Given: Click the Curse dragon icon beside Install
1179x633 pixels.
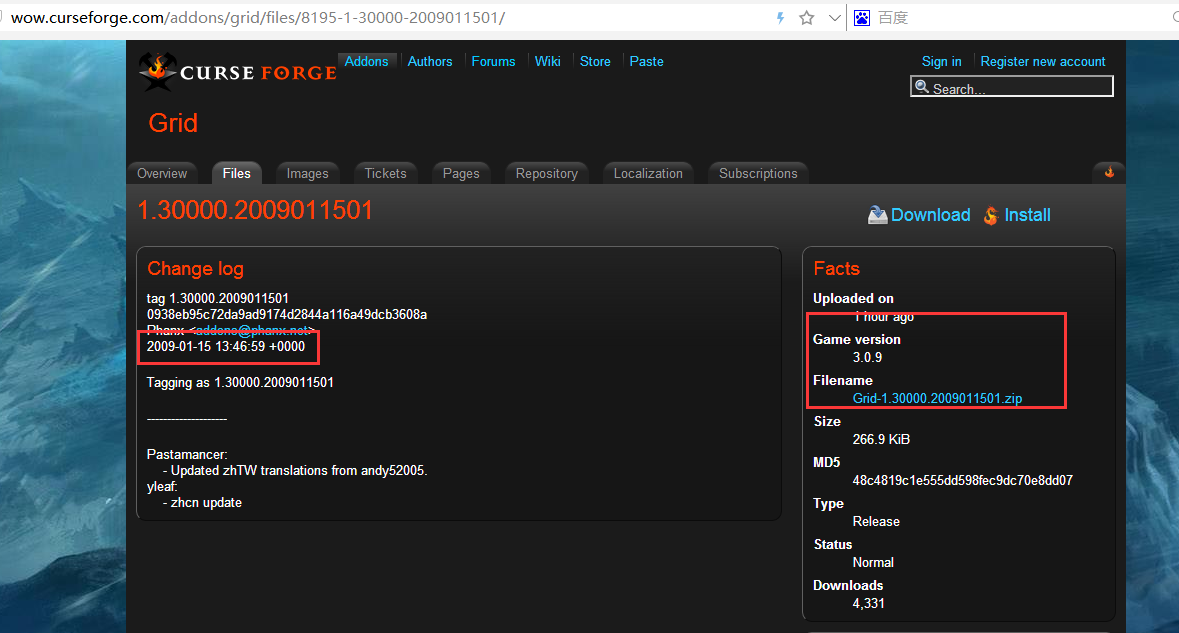Looking at the screenshot, I should pyautogui.click(x=990, y=215).
